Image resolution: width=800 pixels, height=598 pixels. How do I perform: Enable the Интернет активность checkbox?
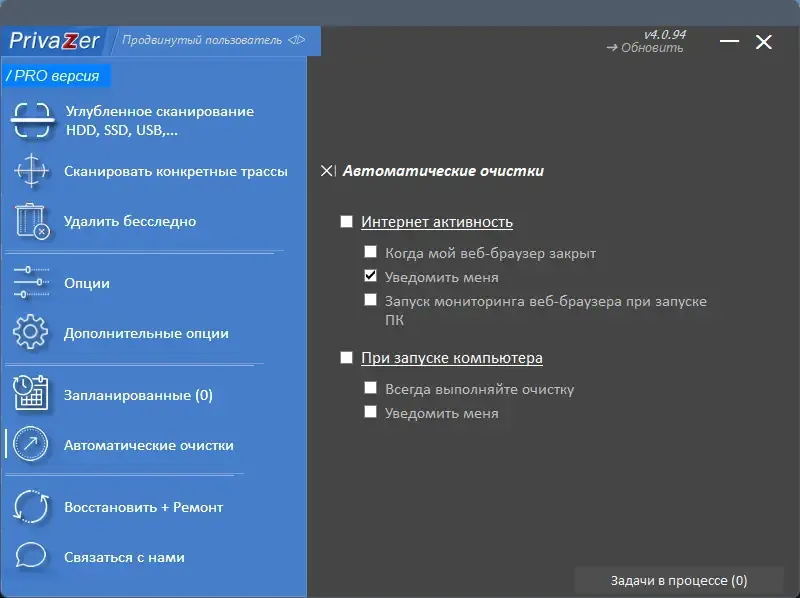click(347, 222)
